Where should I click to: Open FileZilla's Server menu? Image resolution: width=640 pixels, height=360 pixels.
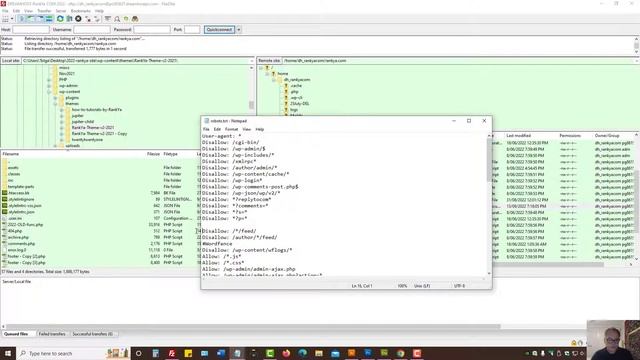click(60, 11)
